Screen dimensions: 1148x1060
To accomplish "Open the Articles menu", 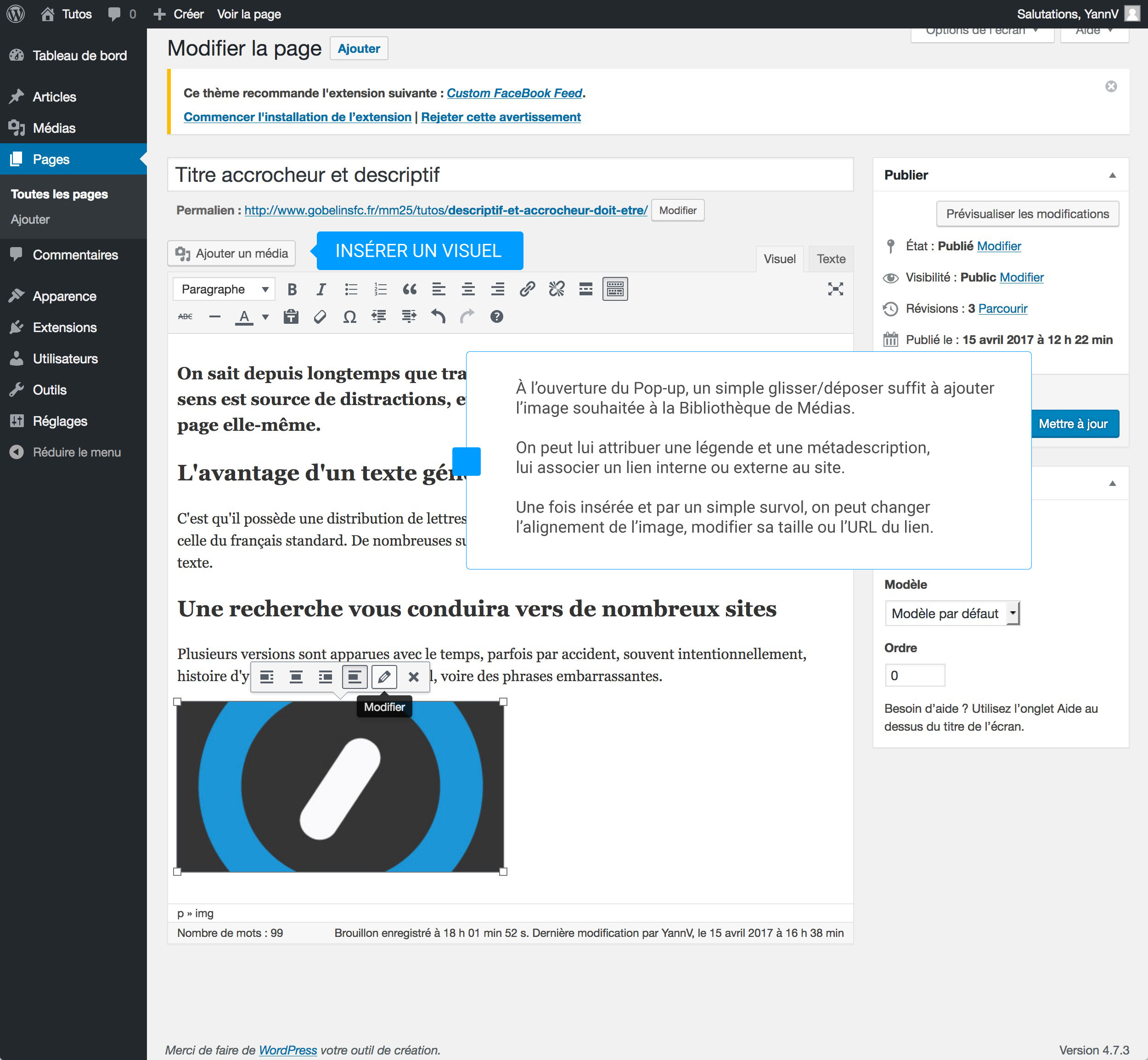I will coord(73,97).
